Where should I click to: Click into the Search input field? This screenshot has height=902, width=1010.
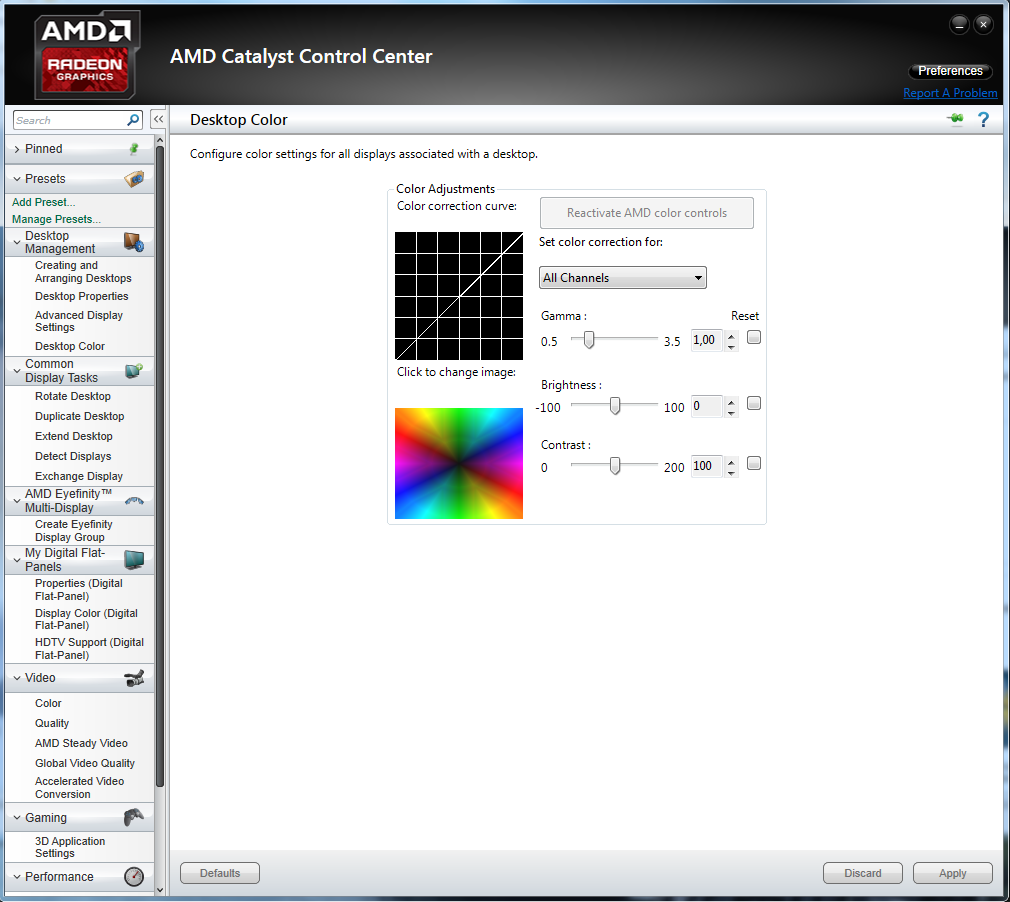pyautogui.click(x=70, y=120)
